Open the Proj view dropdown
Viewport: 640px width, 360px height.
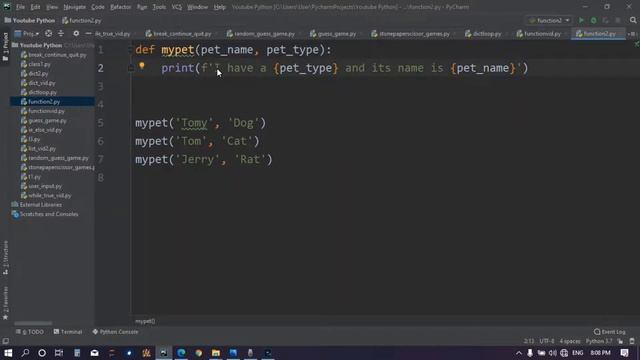coord(27,33)
